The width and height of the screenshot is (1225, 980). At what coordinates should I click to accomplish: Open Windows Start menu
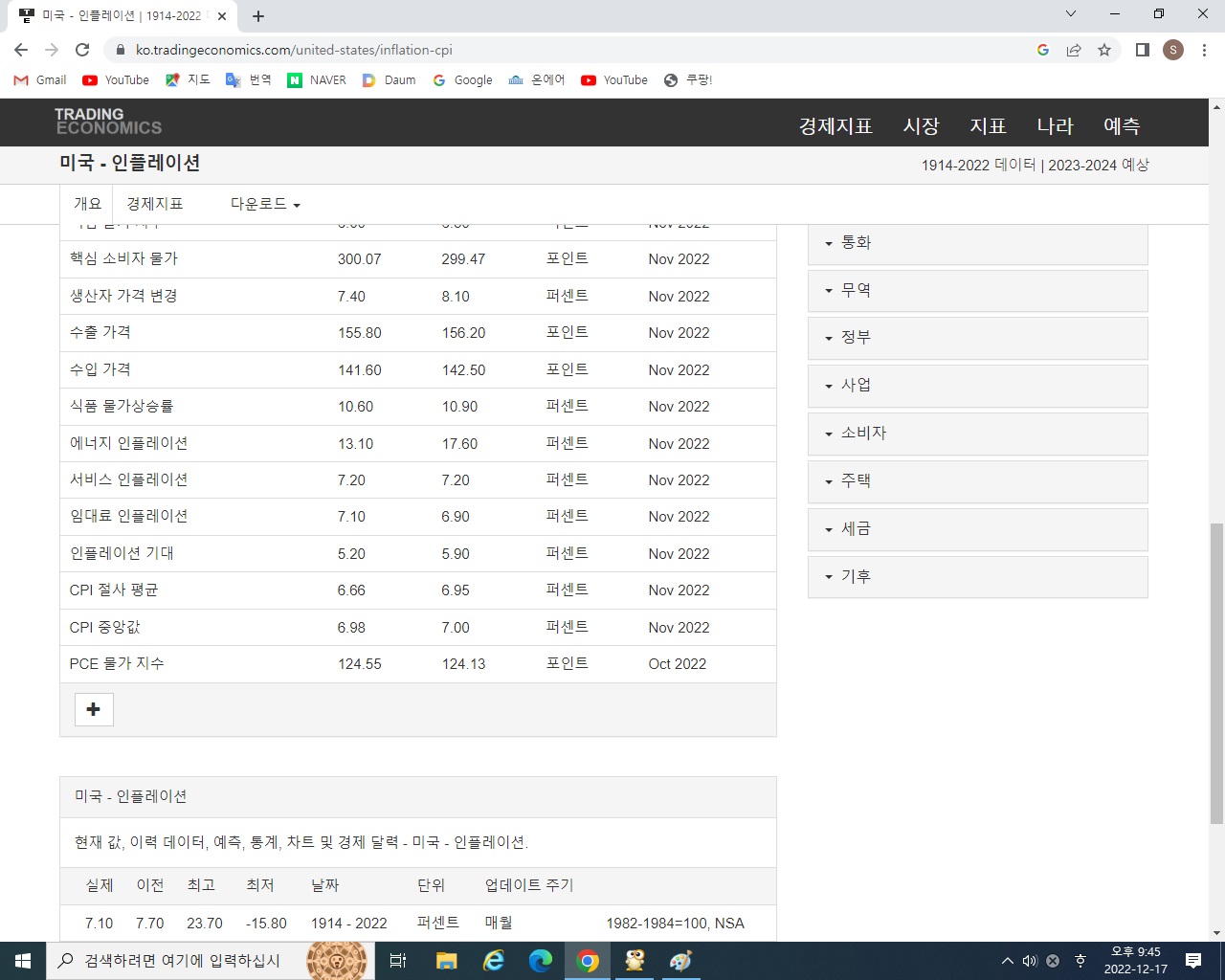click(x=23, y=961)
